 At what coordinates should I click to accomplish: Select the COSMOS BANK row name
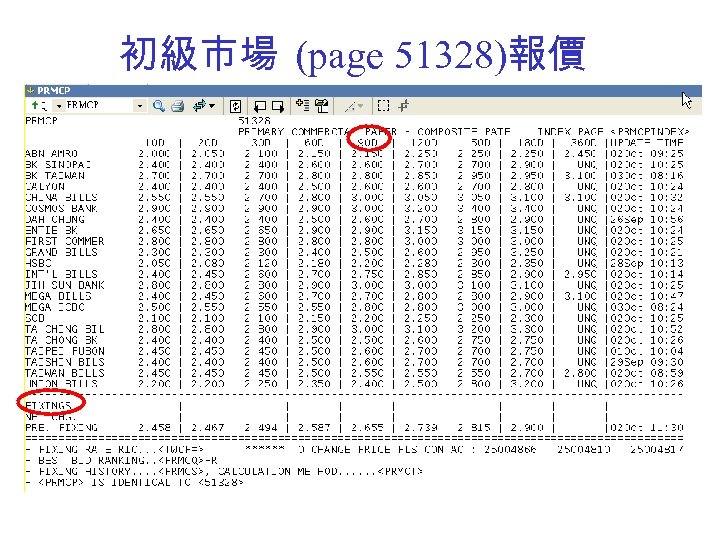click(61, 208)
